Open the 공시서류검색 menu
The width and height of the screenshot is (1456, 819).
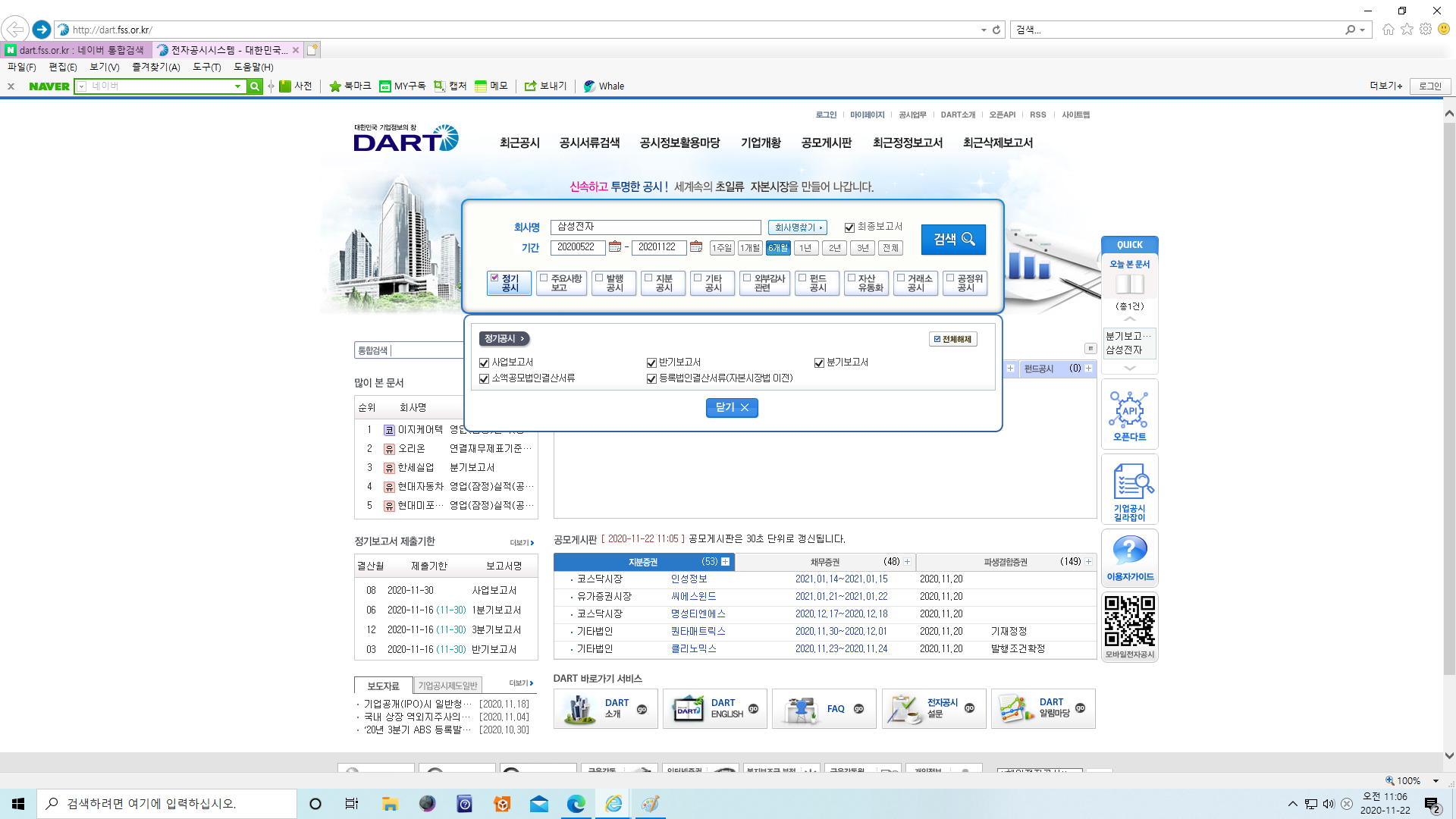(x=589, y=143)
